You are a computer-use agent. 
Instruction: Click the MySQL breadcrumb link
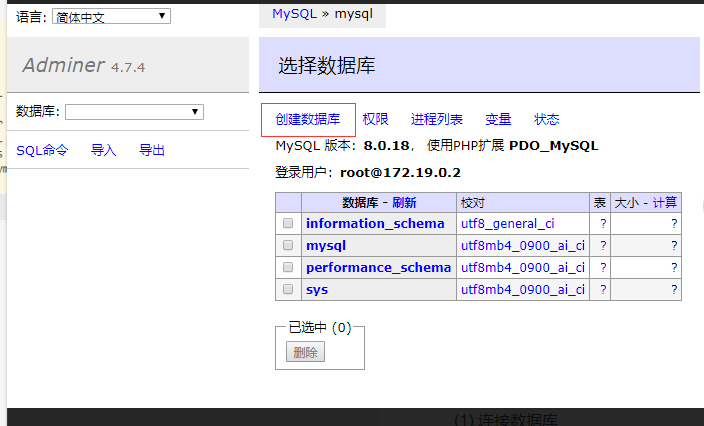point(295,14)
